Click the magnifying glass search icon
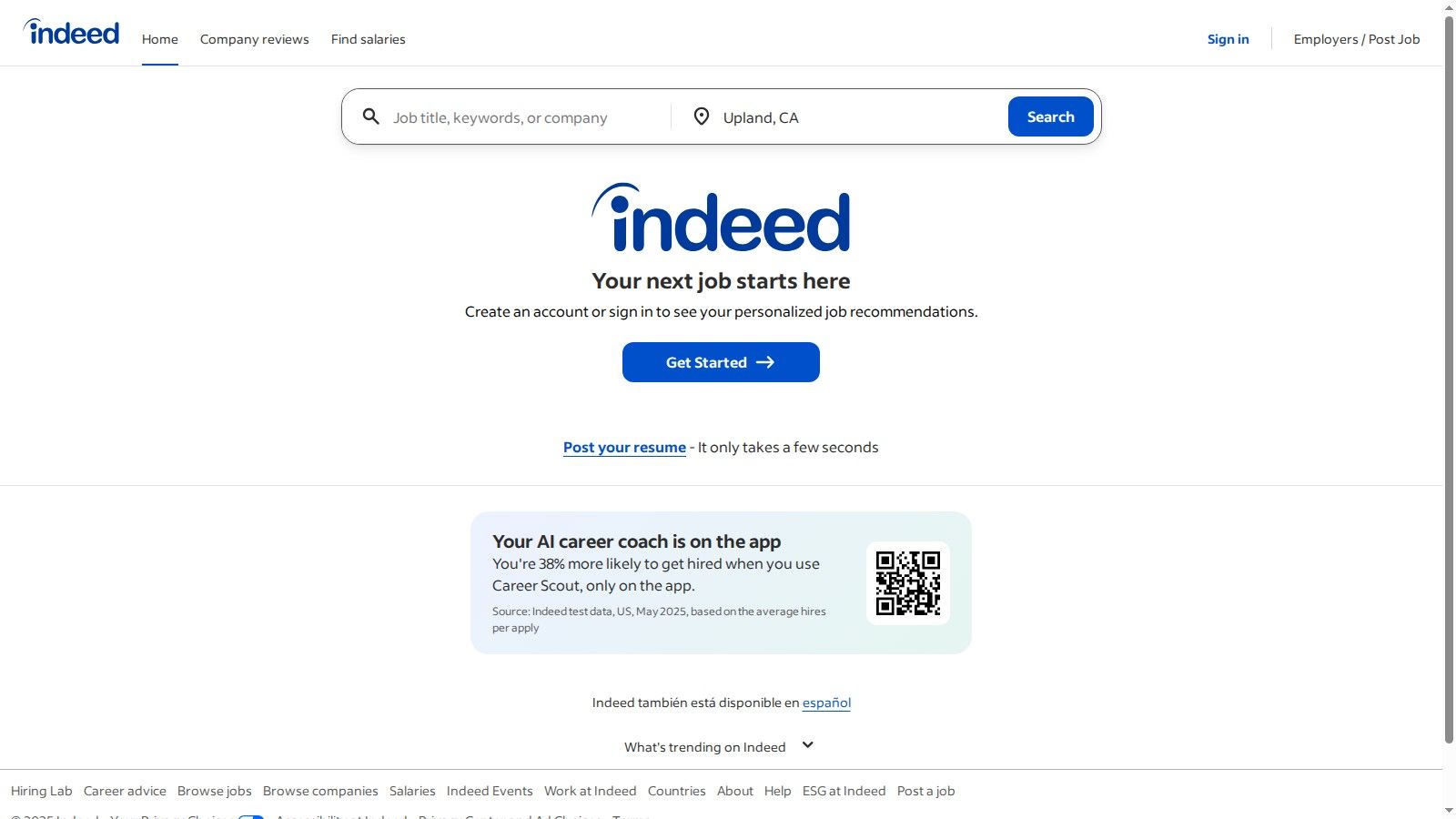 point(371,116)
